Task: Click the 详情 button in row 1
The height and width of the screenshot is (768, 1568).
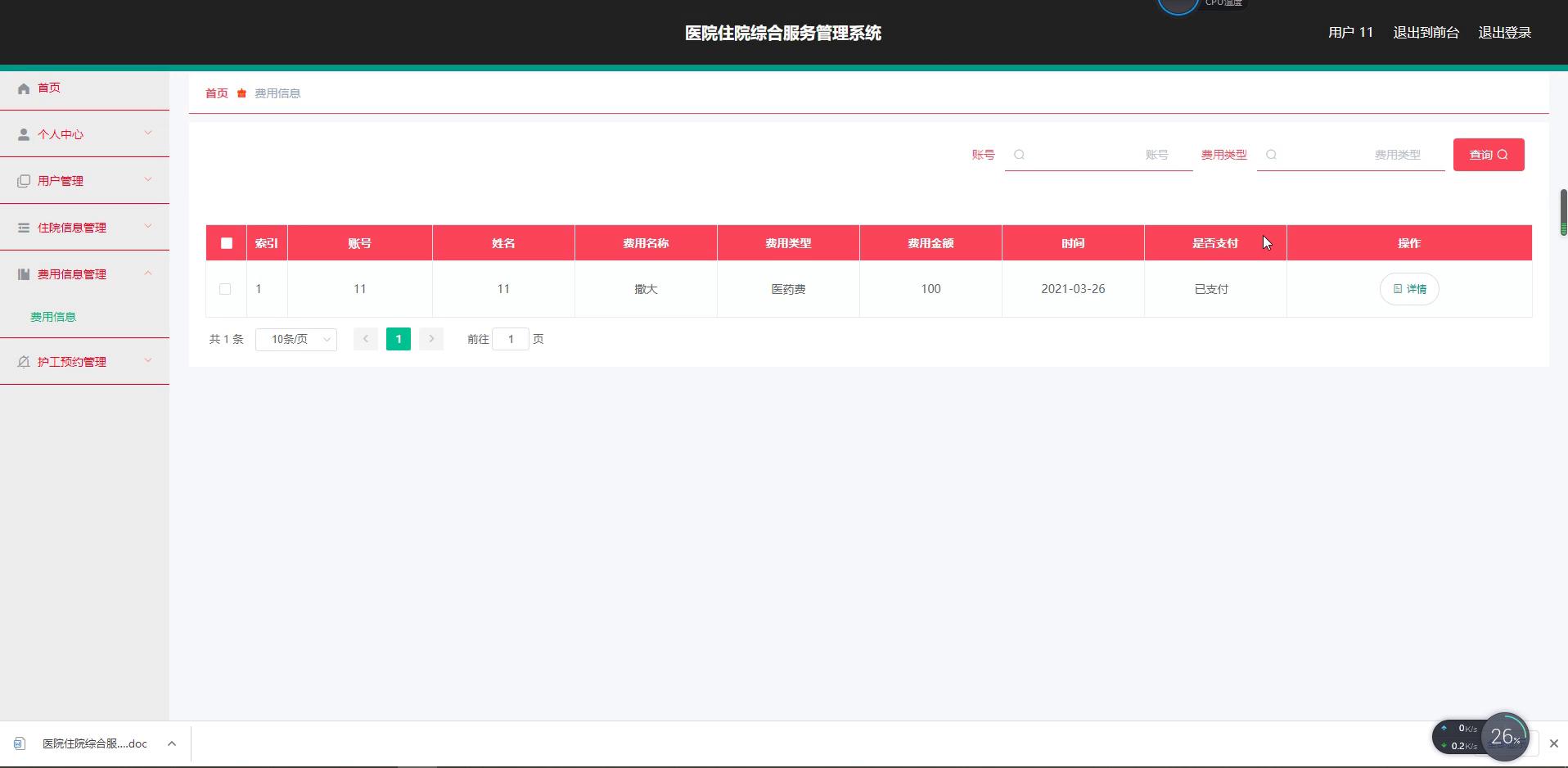Action: pyautogui.click(x=1409, y=289)
